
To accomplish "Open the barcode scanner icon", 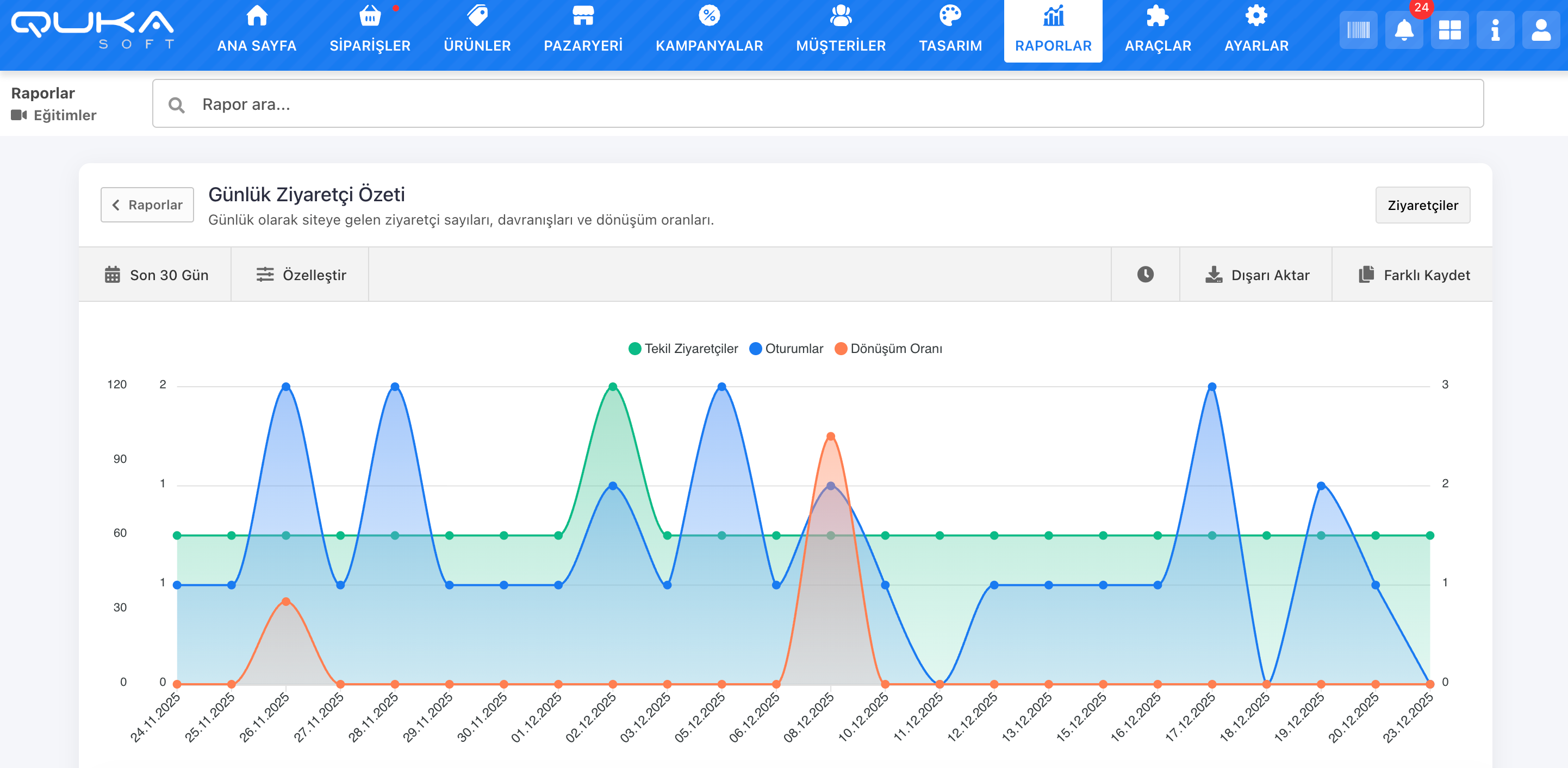I will pos(1358,30).
